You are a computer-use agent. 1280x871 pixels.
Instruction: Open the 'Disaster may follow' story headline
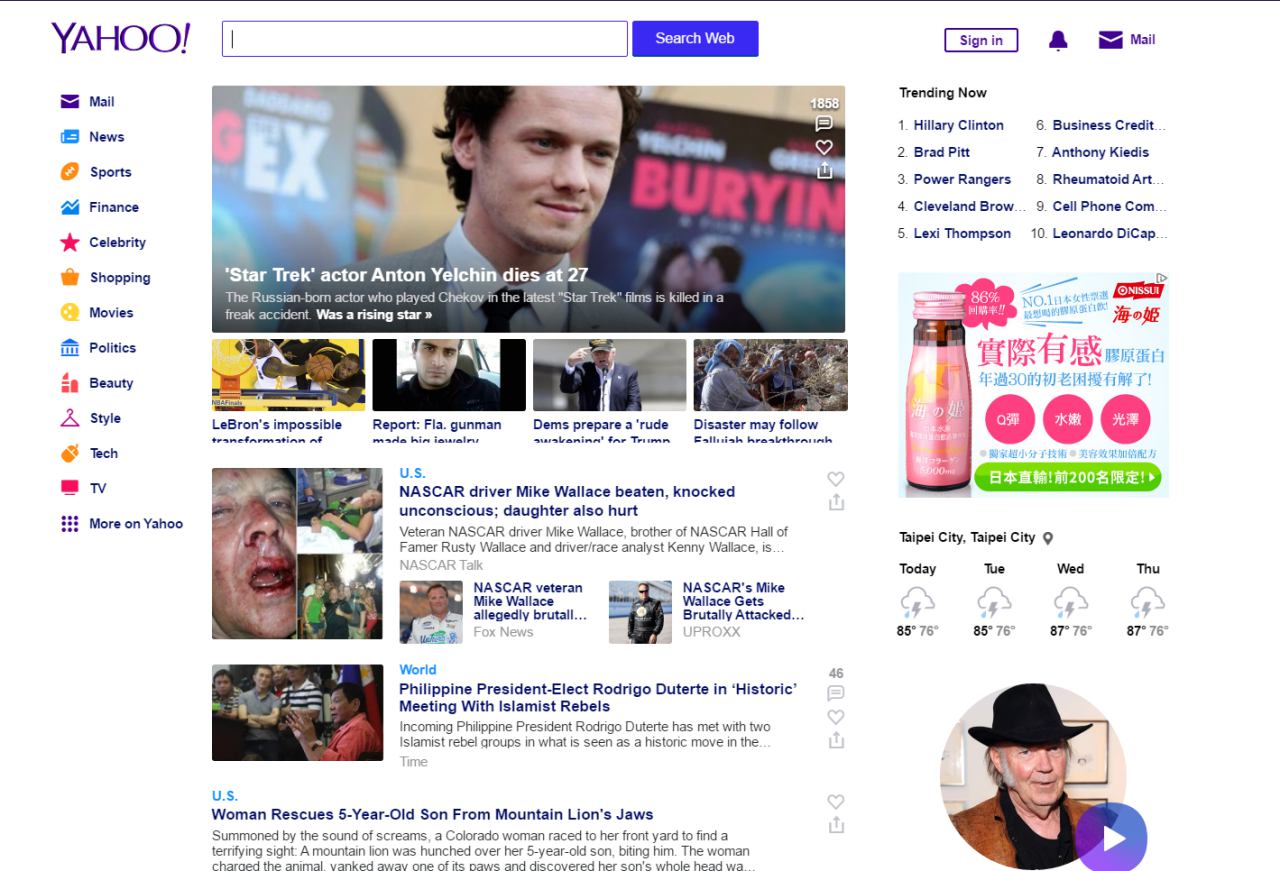point(763,431)
